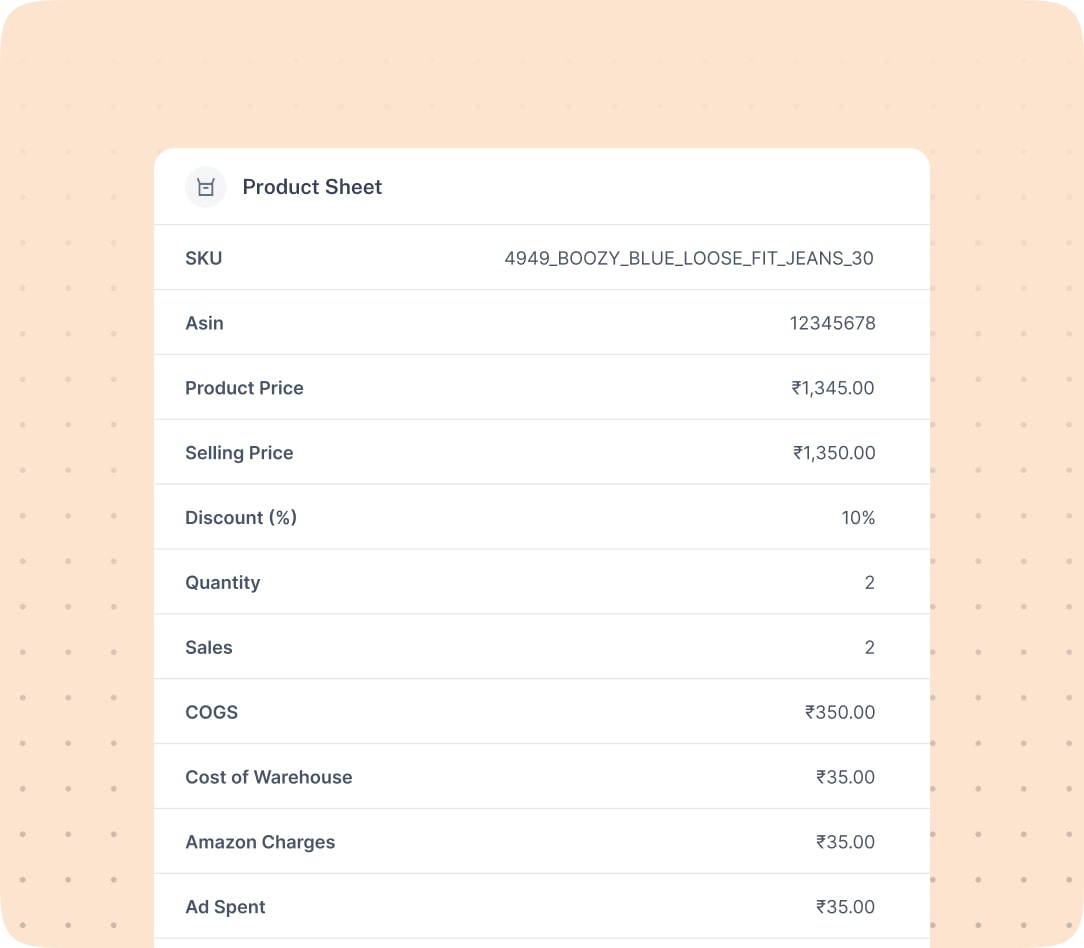
Task: Click the Cost of Warehouse value
Action: pyautogui.click(x=845, y=778)
